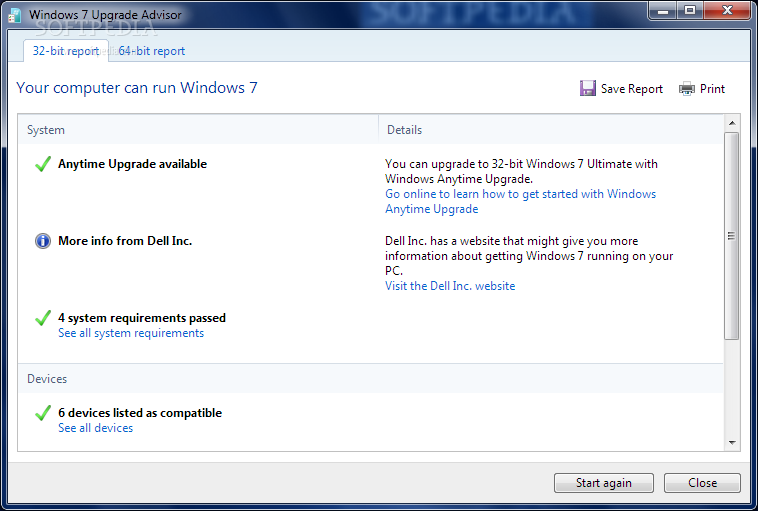Click the Devices section header
This screenshot has width=758, height=511.
(370, 379)
